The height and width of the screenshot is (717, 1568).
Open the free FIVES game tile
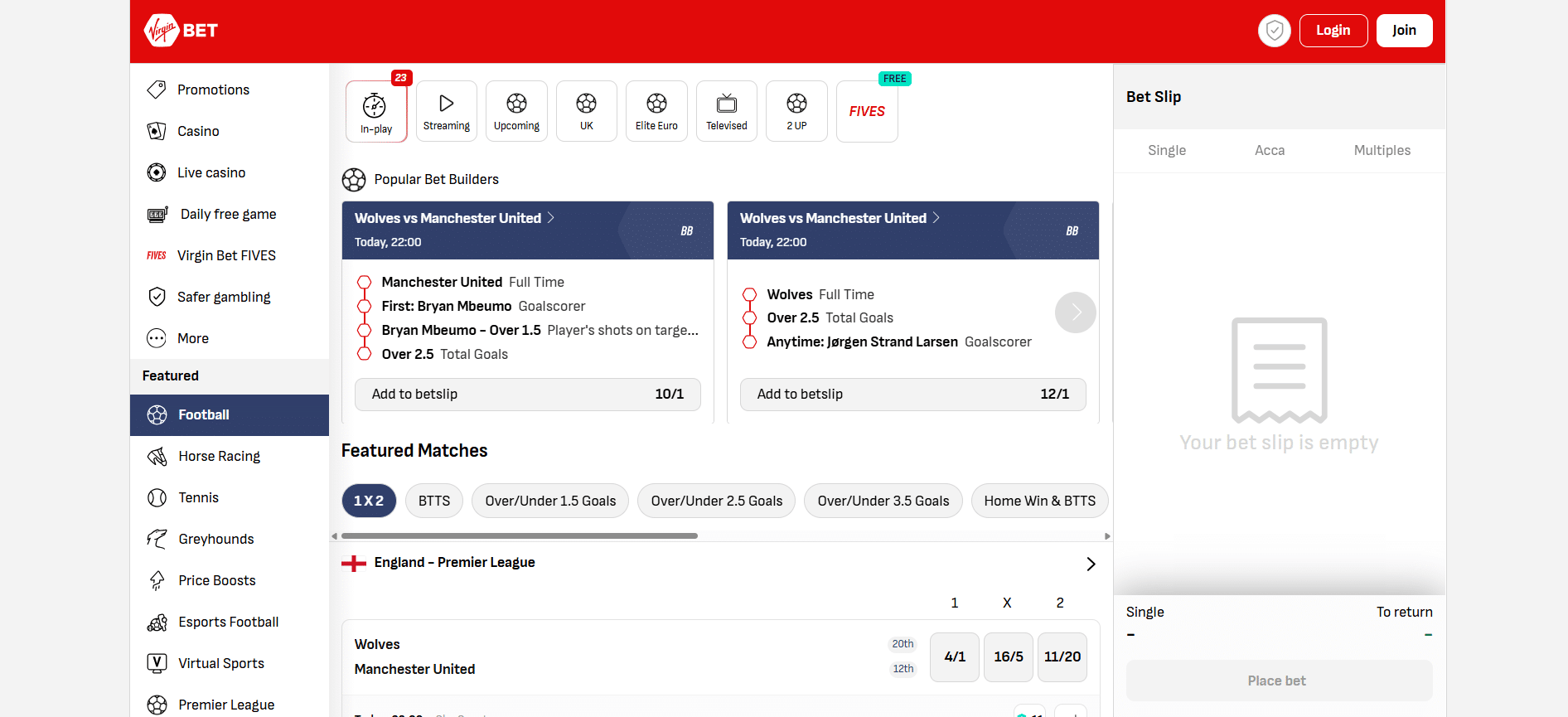coord(867,111)
